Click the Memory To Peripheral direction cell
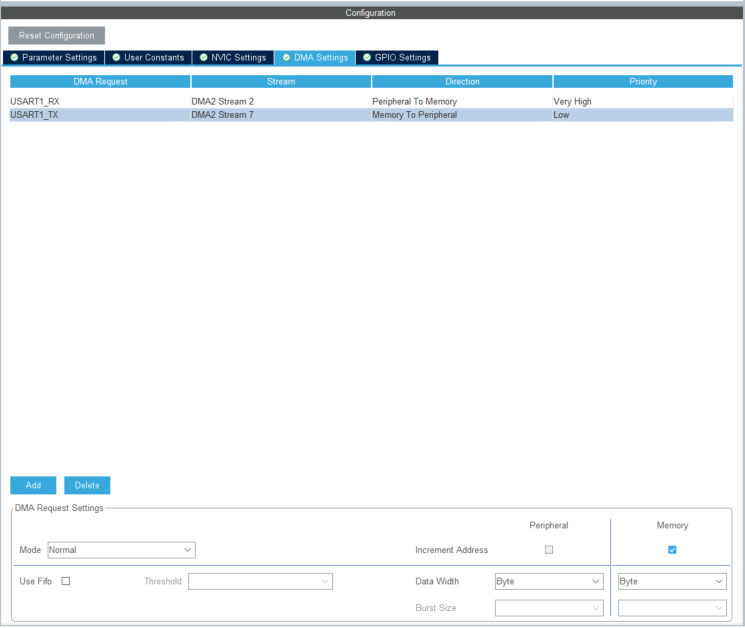 point(462,115)
